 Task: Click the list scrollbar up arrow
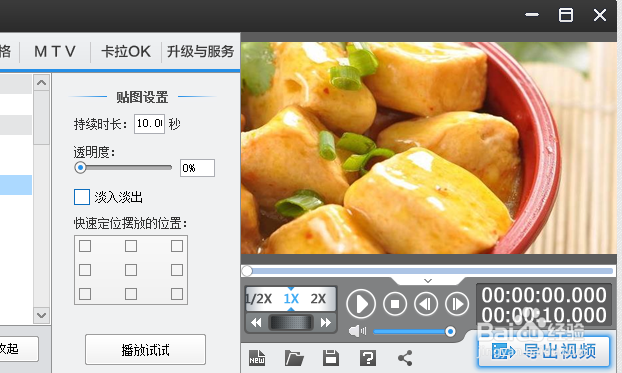click(x=41, y=83)
